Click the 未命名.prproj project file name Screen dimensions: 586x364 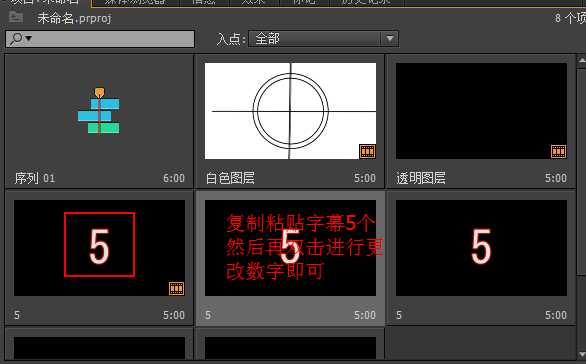pyautogui.click(x=74, y=18)
